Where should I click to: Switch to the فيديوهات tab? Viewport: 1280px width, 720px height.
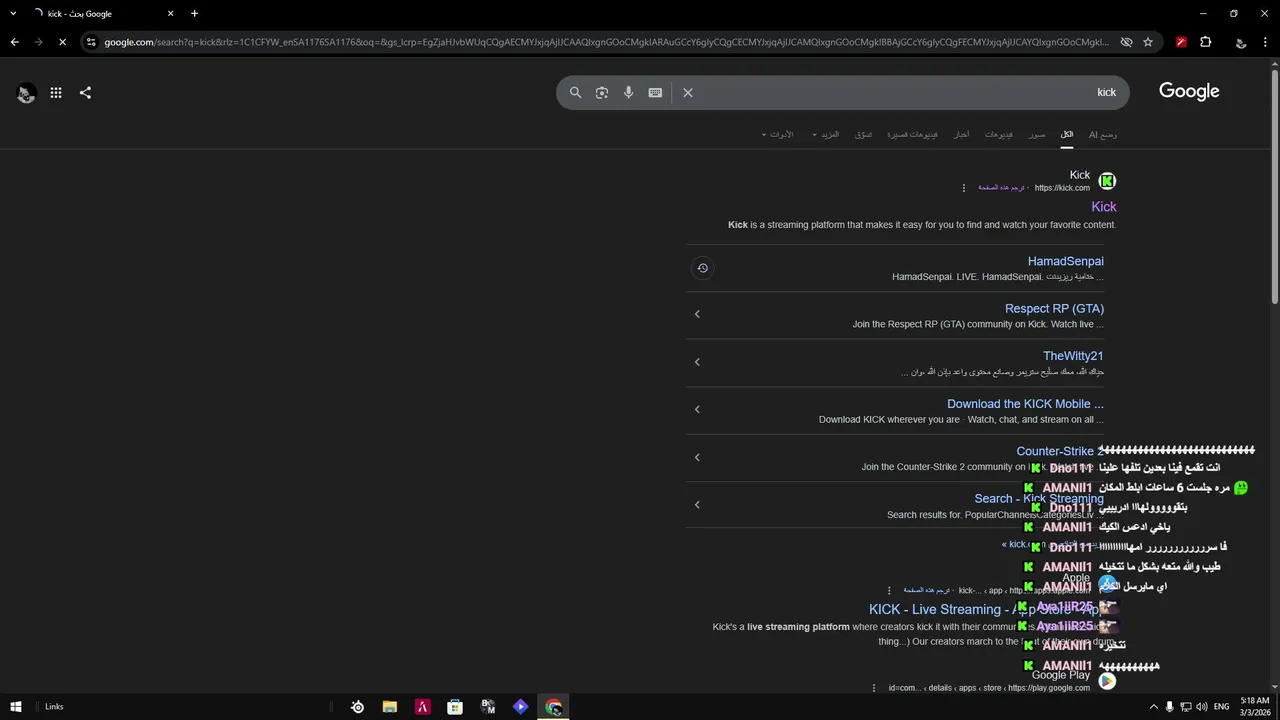click(999, 134)
